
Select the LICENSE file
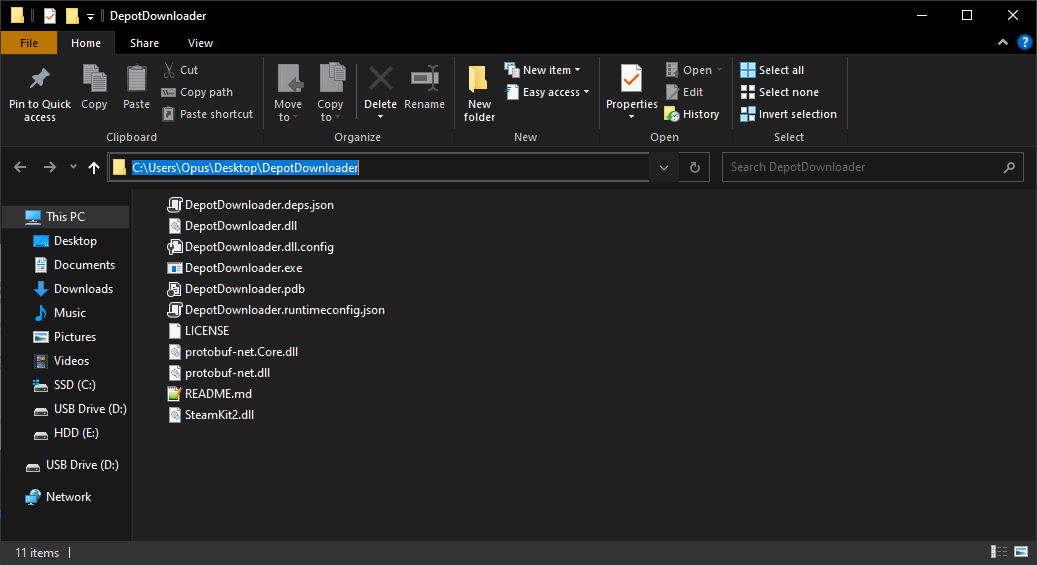[198, 331]
